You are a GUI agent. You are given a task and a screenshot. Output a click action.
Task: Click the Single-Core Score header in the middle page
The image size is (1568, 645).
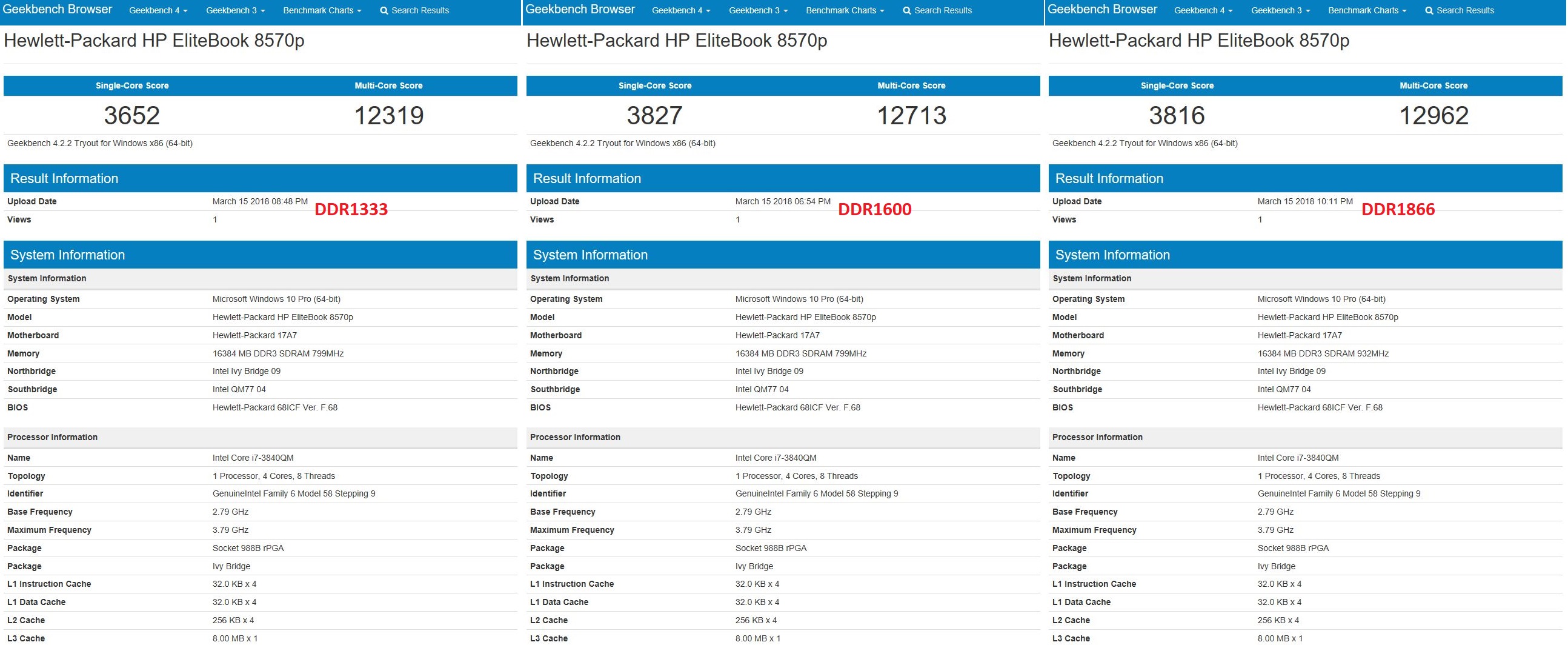tap(655, 86)
